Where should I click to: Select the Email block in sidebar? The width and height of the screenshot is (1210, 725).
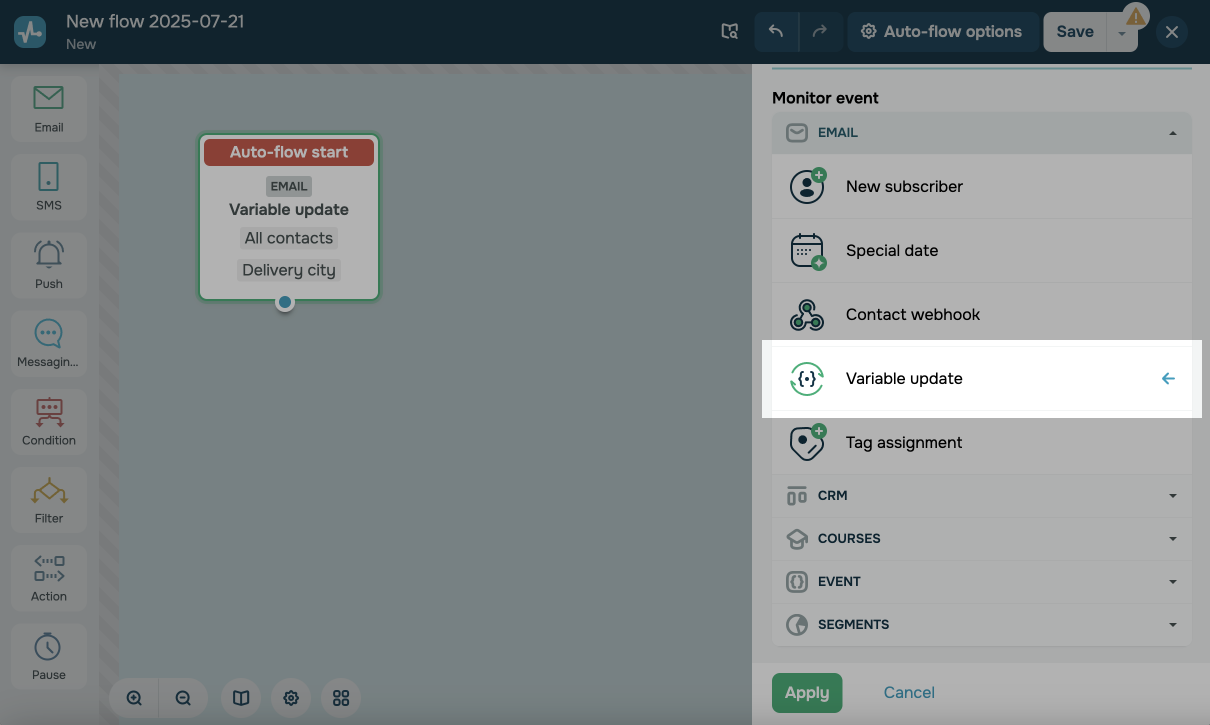48,108
